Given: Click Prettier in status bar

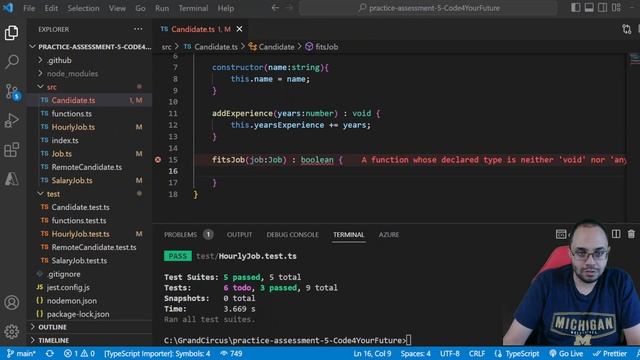Looking at the screenshot, I should click(610, 353).
